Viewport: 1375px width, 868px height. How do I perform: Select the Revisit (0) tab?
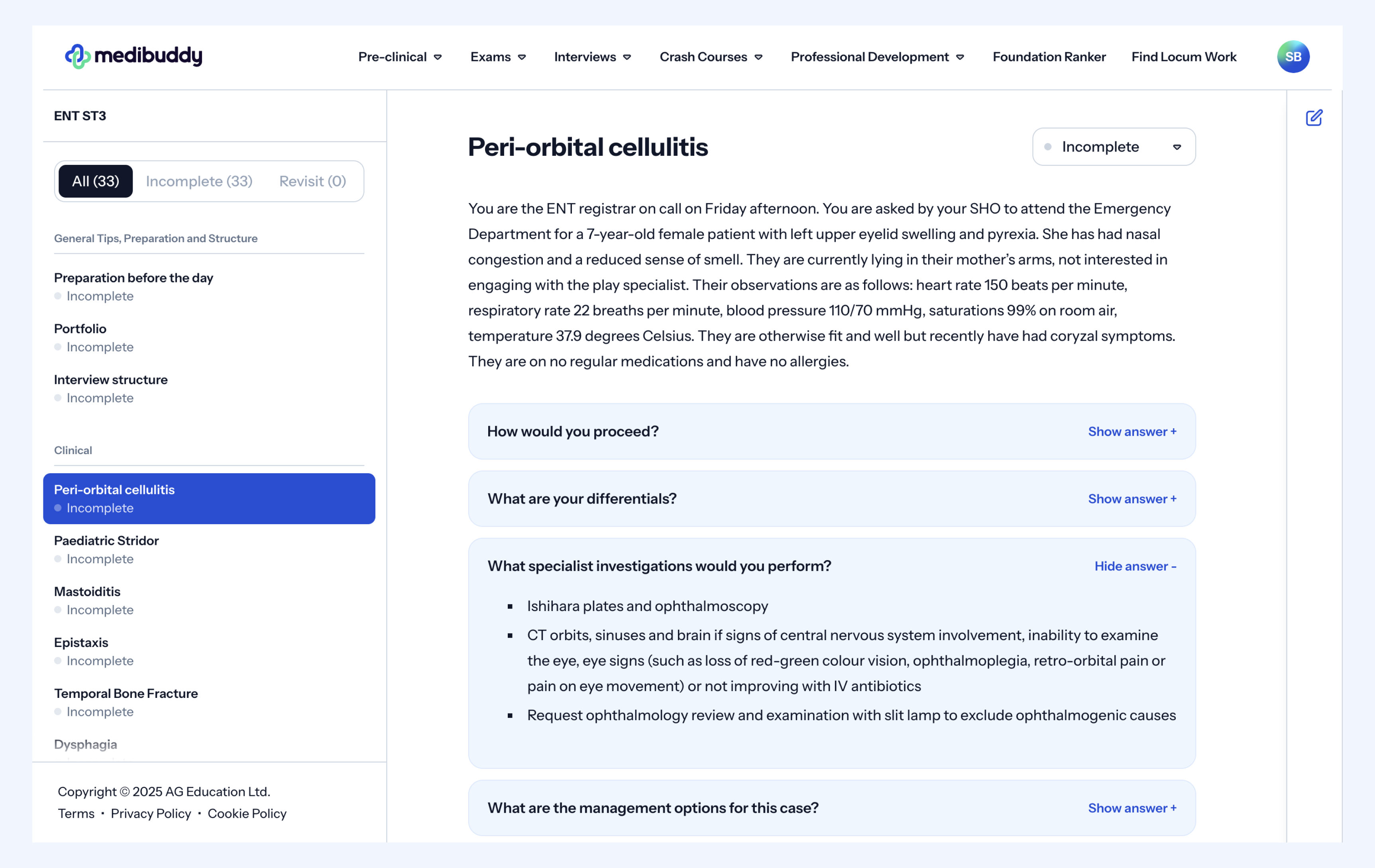[x=312, y=182]
